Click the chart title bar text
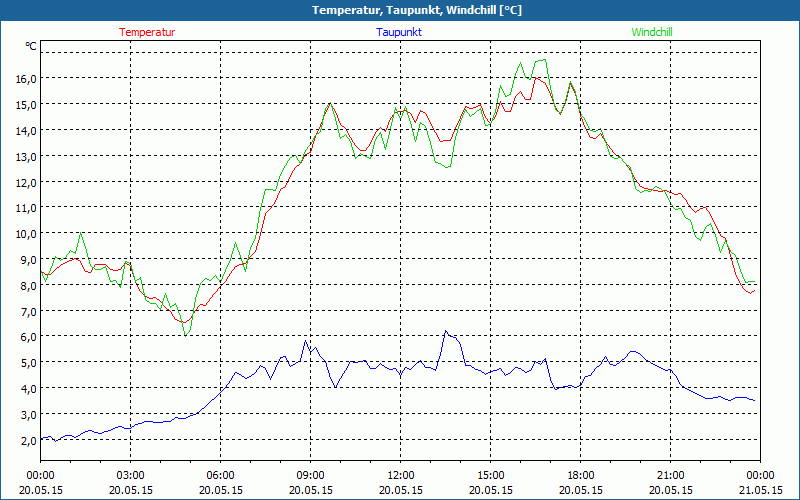800x500 pixels. point(417,10)
